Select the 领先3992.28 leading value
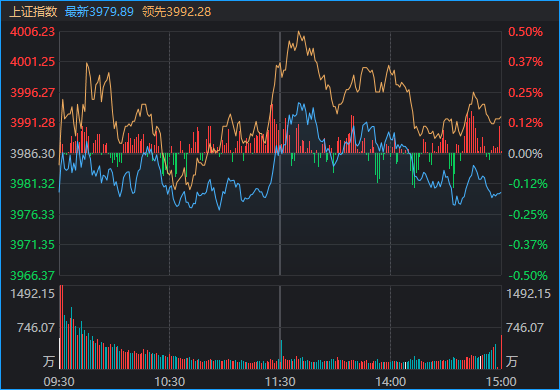This screenshot has height=390, width=560. [177, 12]
